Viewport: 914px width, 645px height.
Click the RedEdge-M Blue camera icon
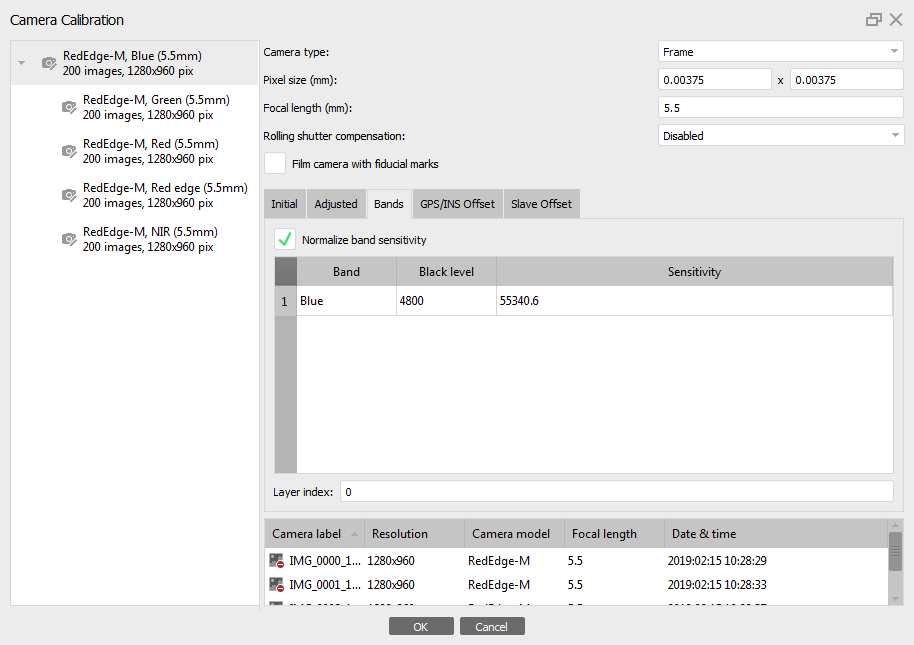49,63
